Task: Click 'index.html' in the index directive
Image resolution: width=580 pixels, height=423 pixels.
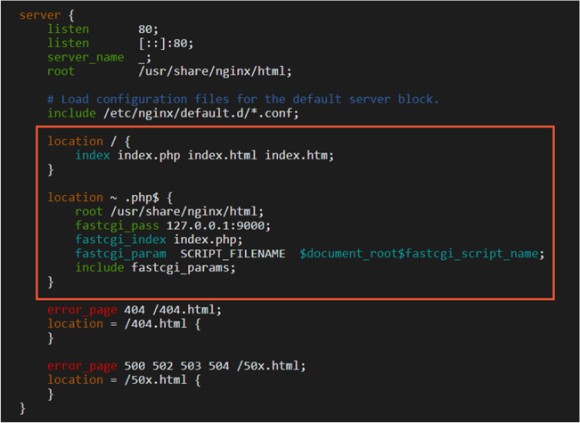Action: (x=222, y=155)
